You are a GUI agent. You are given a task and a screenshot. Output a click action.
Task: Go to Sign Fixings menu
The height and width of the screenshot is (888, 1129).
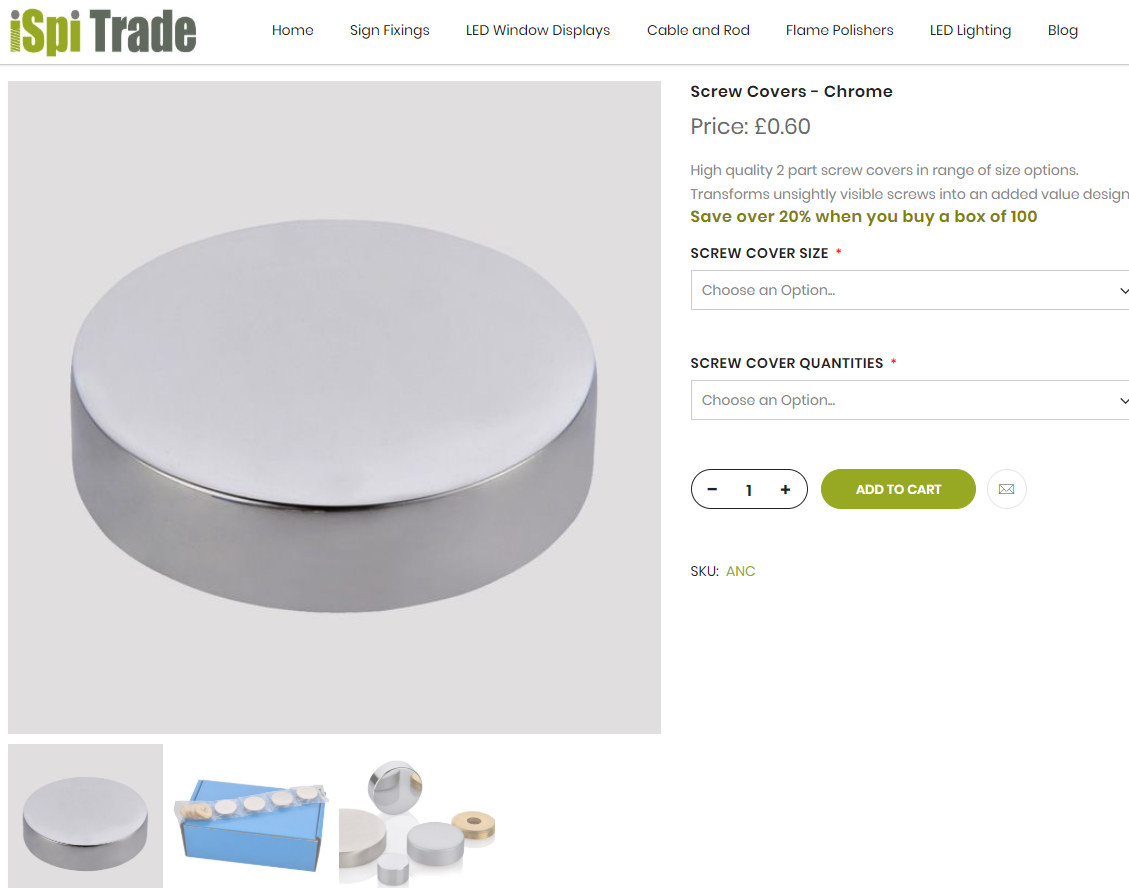(x=390, y=30)
